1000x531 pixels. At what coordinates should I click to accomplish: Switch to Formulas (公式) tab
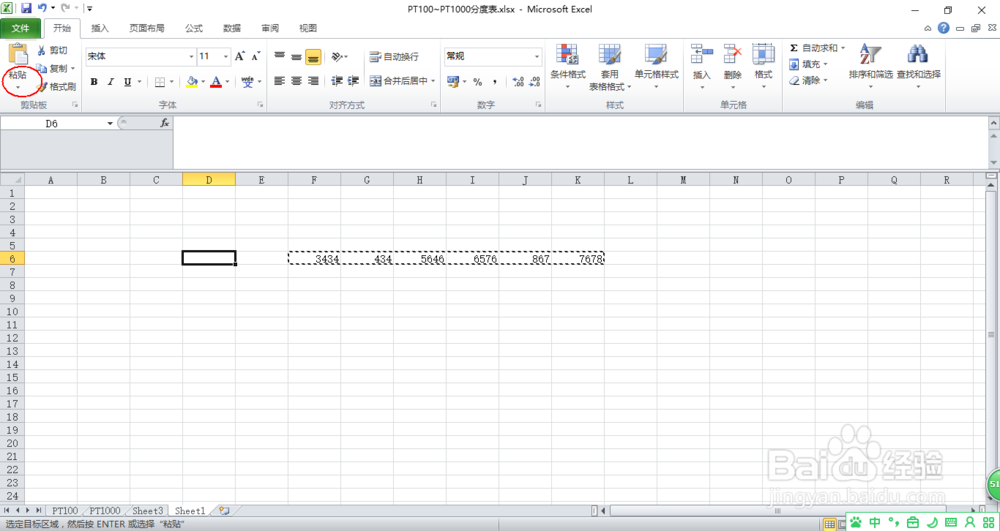click(x=194, y=29)
